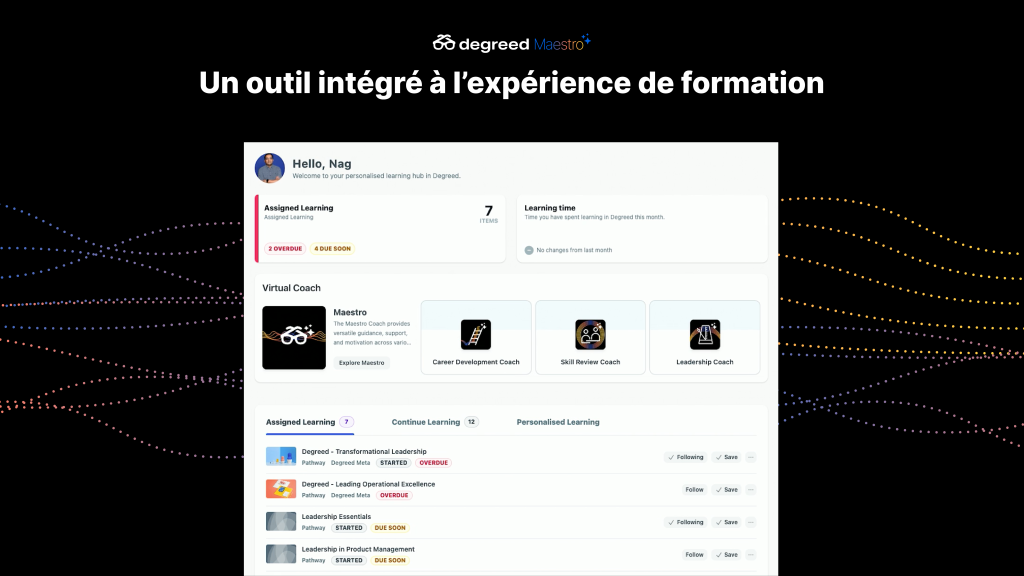This screenshot has height=576, width=1024.
Task: Toggle Save on Leadership in Product Management row
Action: pos(726,555)
